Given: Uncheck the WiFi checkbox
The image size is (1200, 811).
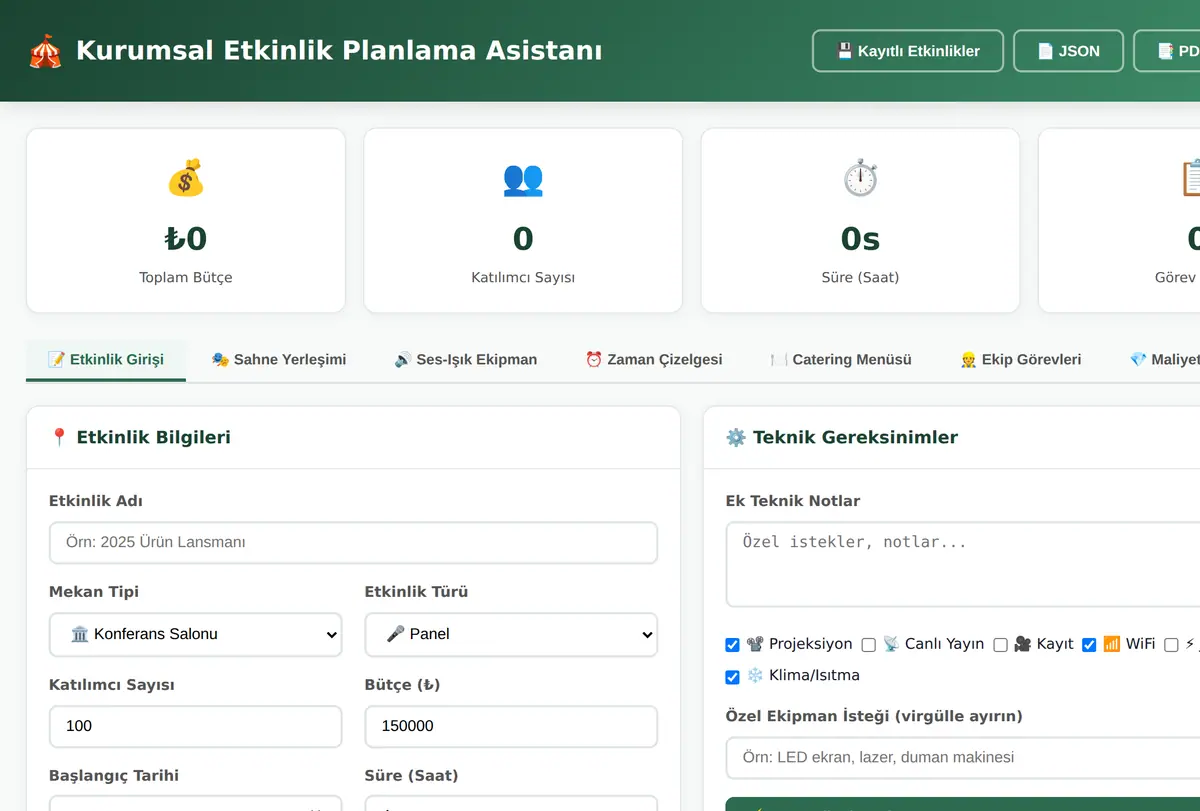Looking at the screenshot, I should click(x=1089, y=645).
